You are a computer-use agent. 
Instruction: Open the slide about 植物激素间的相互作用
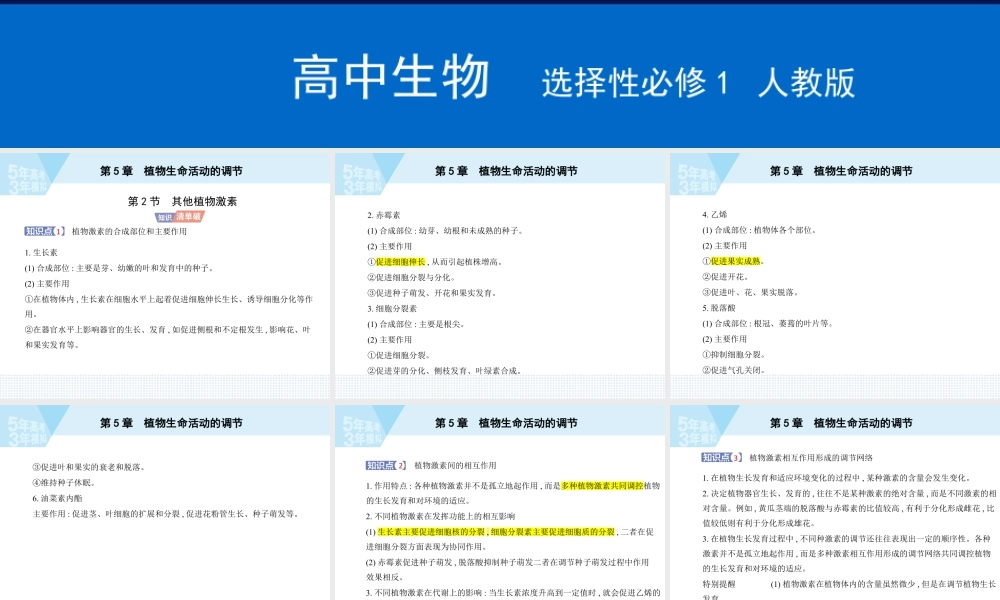click(500, 502)
